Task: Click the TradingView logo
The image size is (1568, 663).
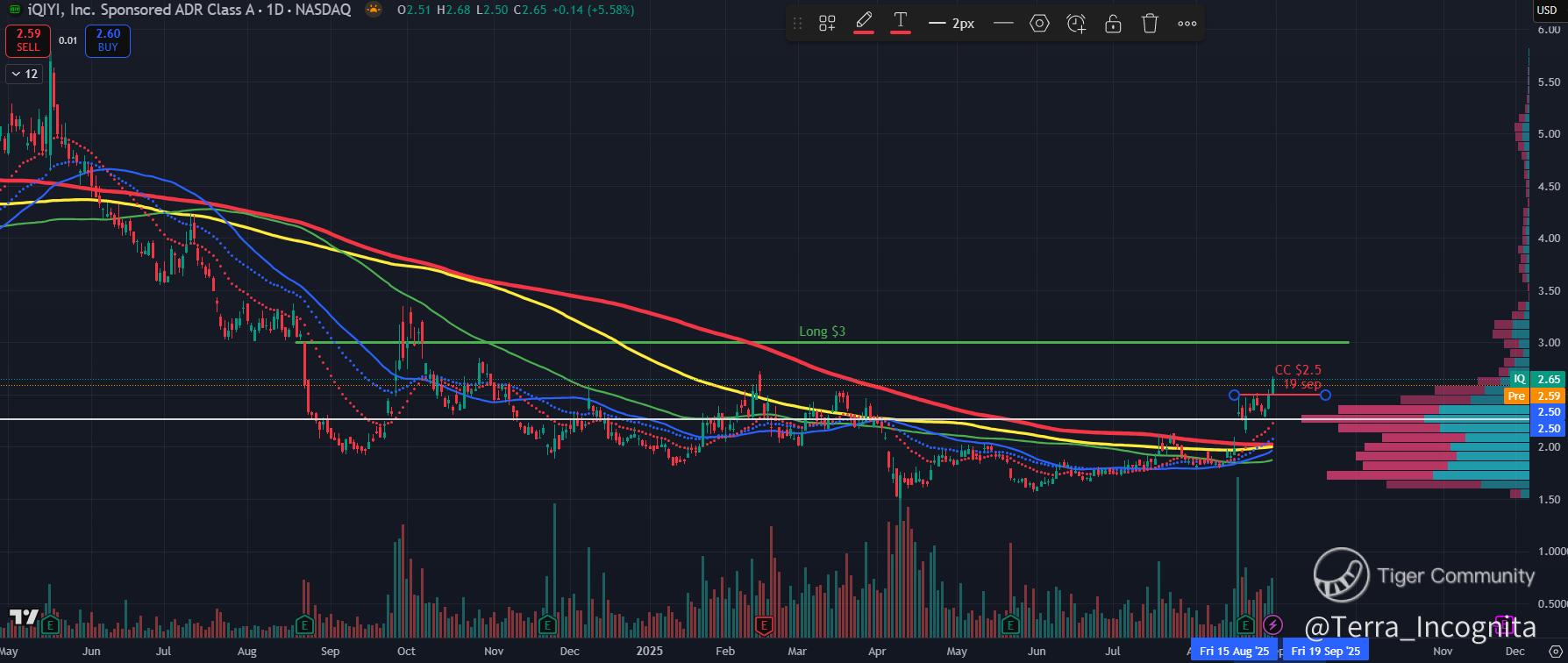Action: coord(25,617)
